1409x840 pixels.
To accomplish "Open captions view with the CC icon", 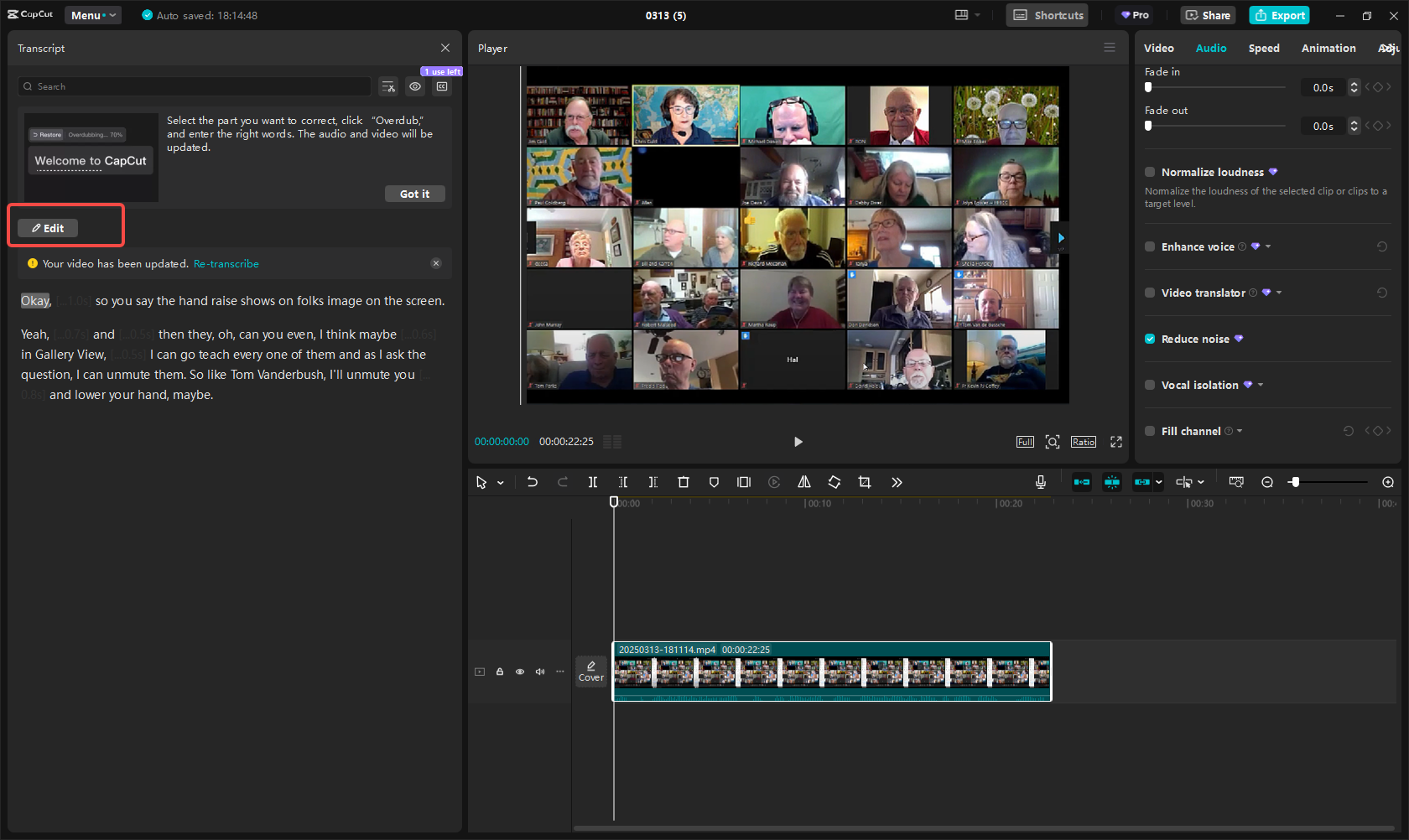I will (x=442, y=86).
